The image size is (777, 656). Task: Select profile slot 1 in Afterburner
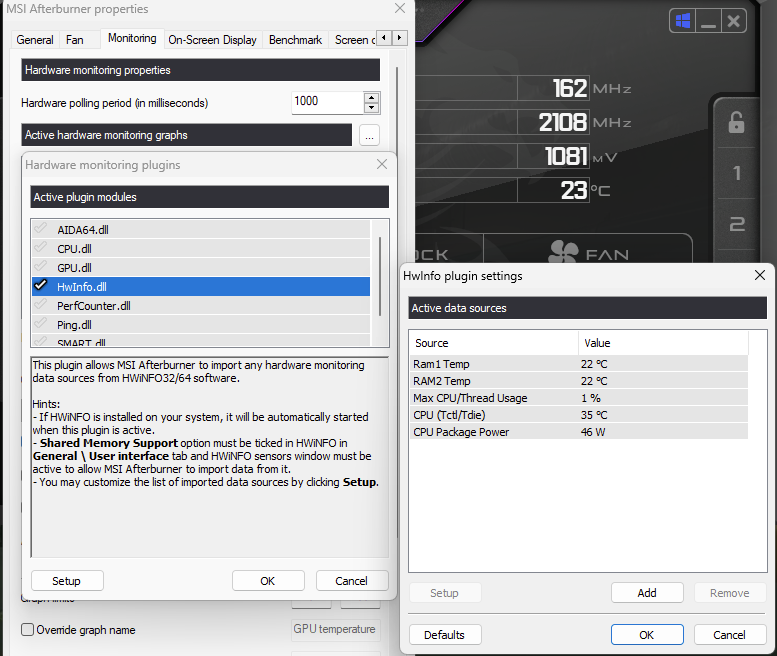pyautogui.click(x=737, y=173)
